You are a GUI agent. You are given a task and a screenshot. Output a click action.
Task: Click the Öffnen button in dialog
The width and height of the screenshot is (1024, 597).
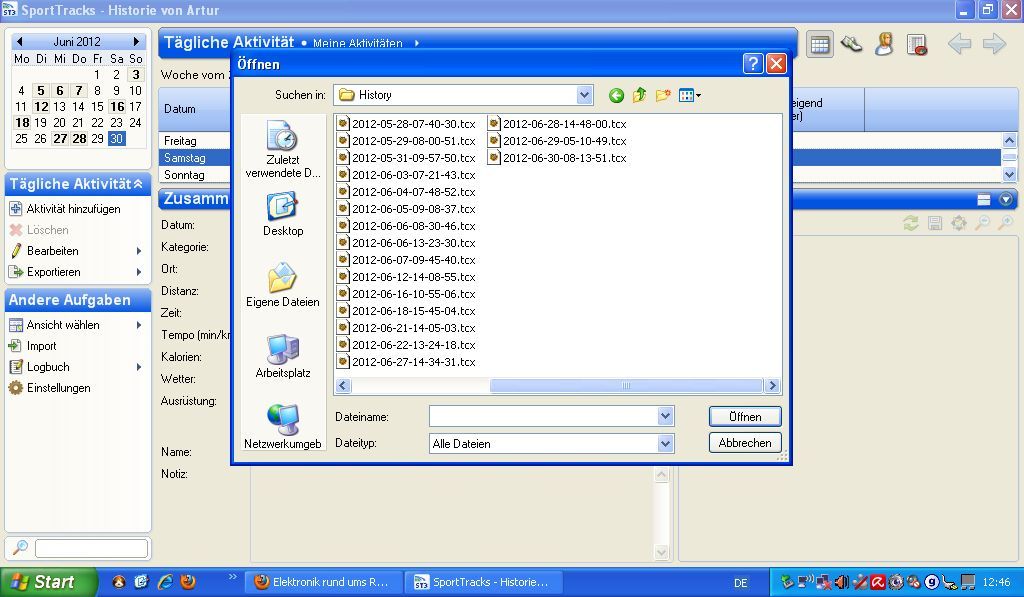(x=745, y=417)
